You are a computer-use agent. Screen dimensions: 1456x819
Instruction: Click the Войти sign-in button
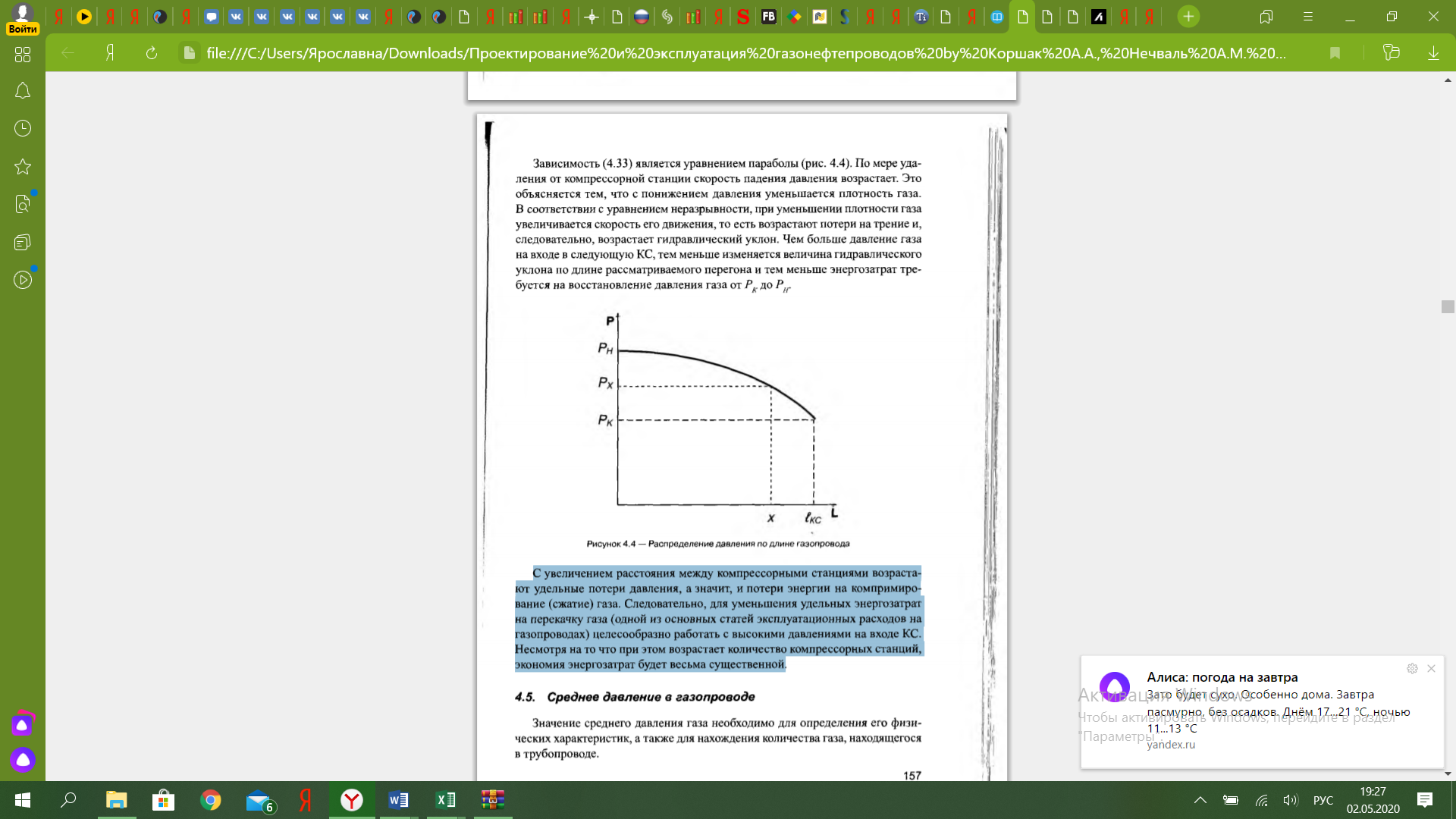[23, 29]
